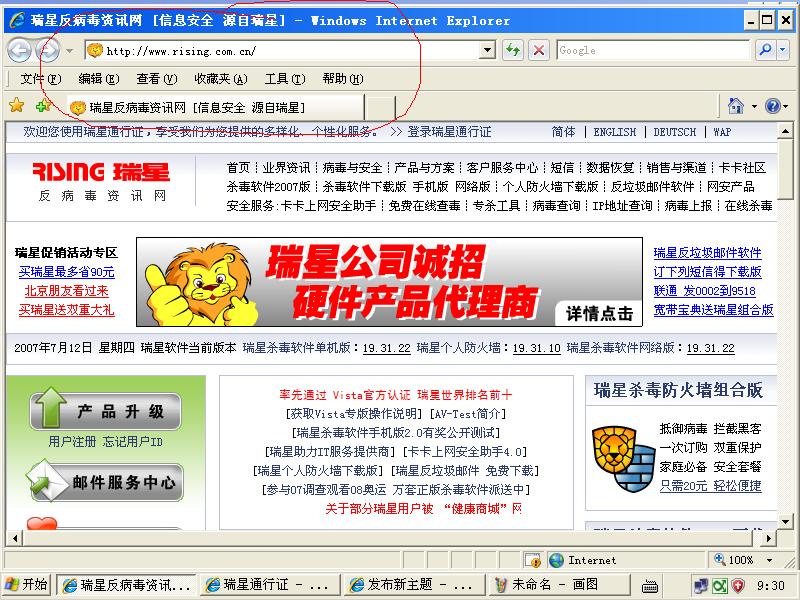The image size is (800, 600).
Task: Open the 收藏夹(A) menu
Action: point(220,79)
